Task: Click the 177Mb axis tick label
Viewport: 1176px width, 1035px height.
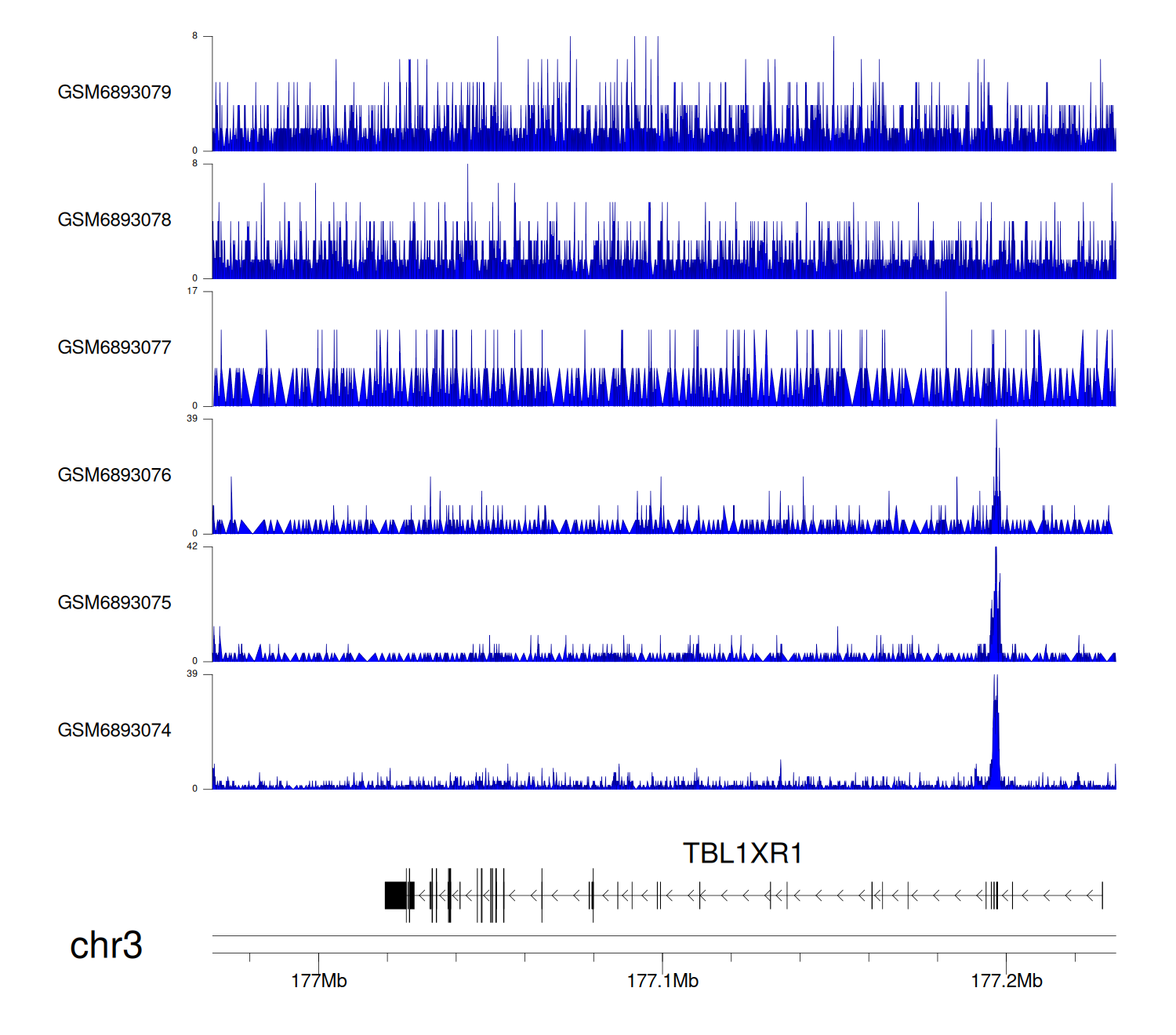Action: (x=318, y=981)
